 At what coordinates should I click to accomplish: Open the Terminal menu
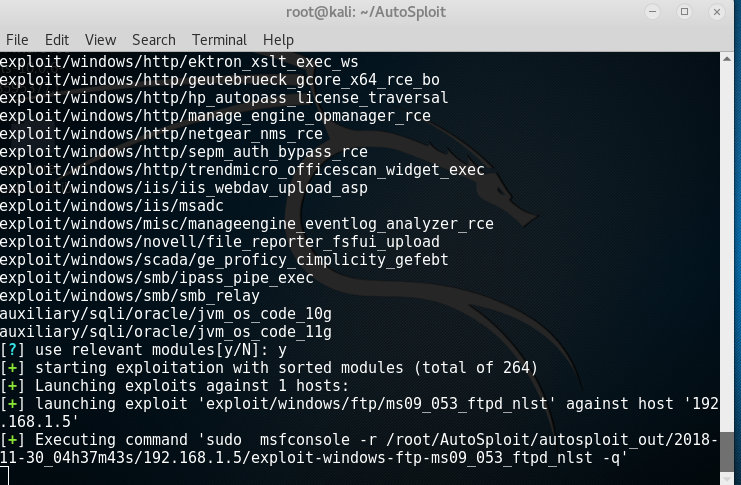point(219,40)
